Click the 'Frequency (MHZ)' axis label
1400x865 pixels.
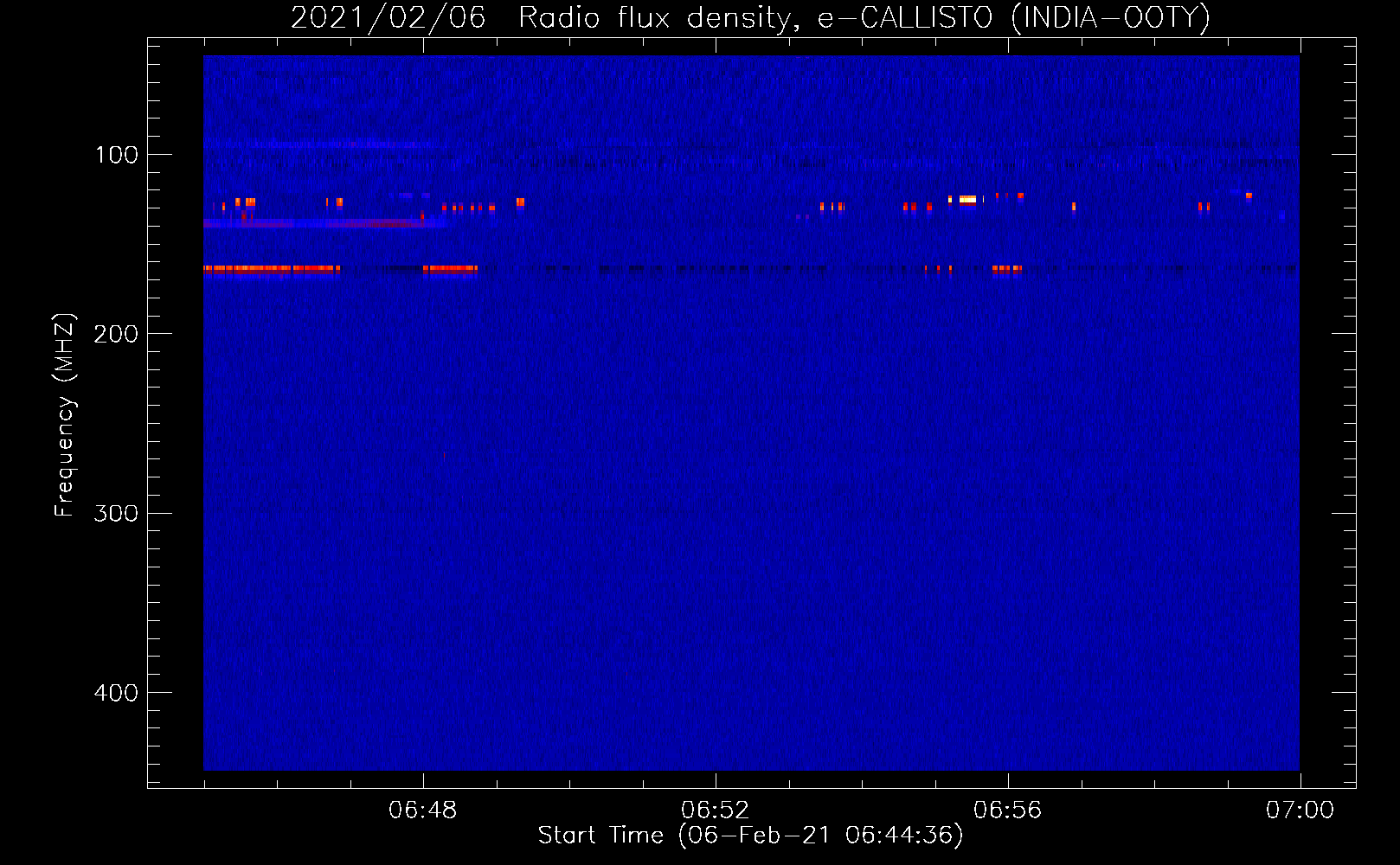pos(65,414)
